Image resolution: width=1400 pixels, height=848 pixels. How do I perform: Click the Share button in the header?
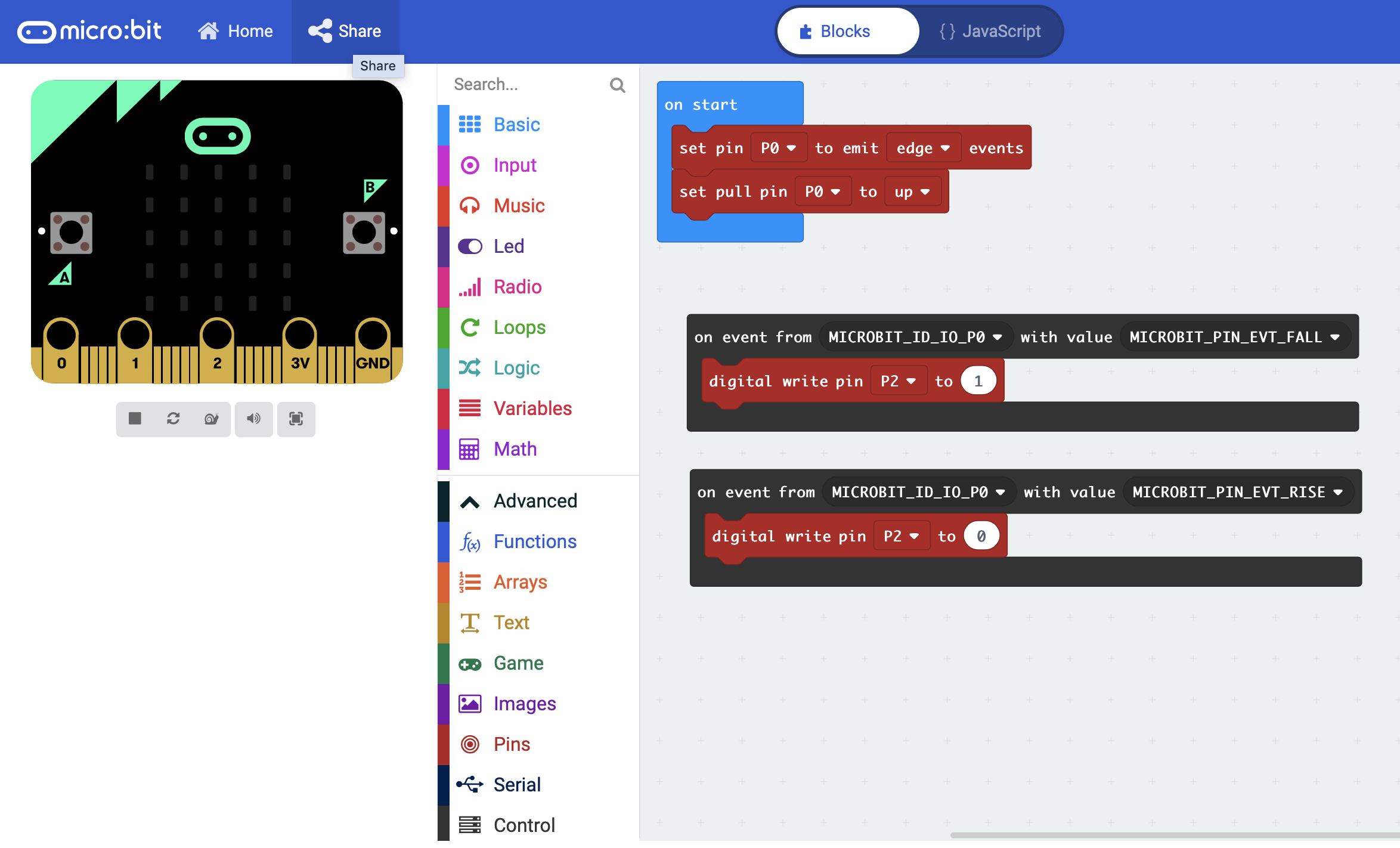[345, 31]
